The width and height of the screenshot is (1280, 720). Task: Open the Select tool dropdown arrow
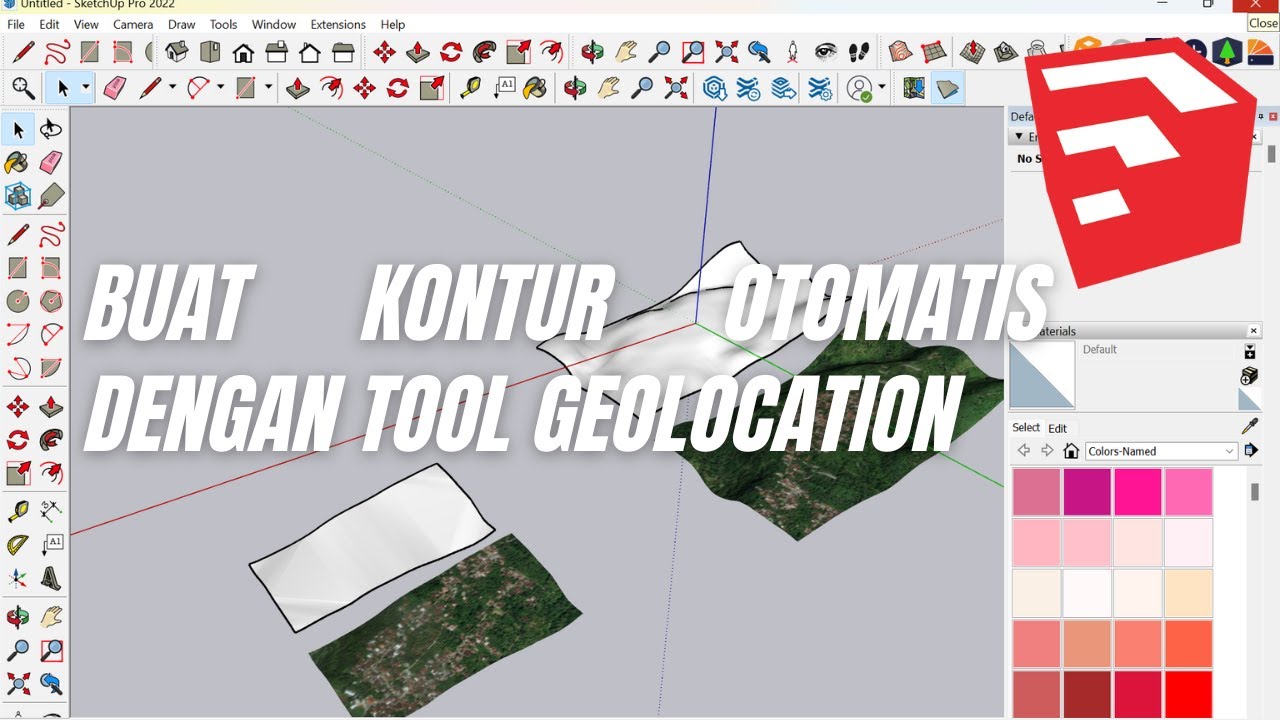[x=86, y=88]
